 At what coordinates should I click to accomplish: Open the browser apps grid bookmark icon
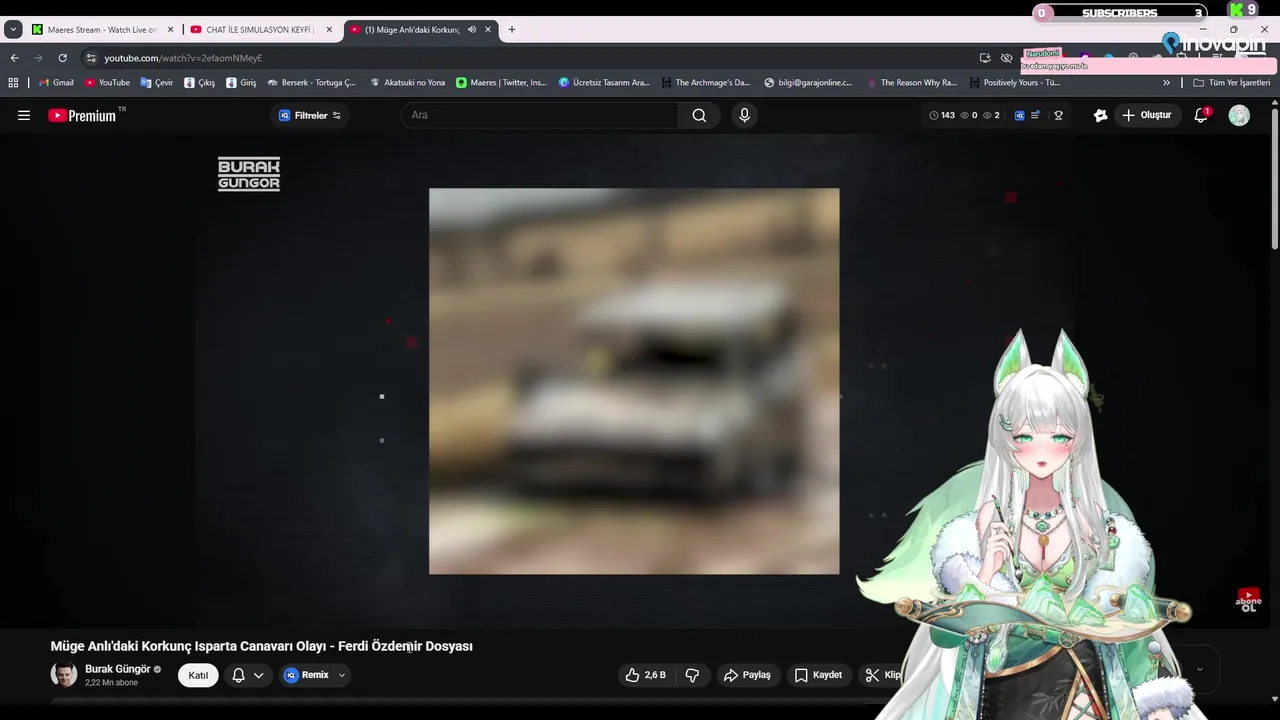(13, 83)
